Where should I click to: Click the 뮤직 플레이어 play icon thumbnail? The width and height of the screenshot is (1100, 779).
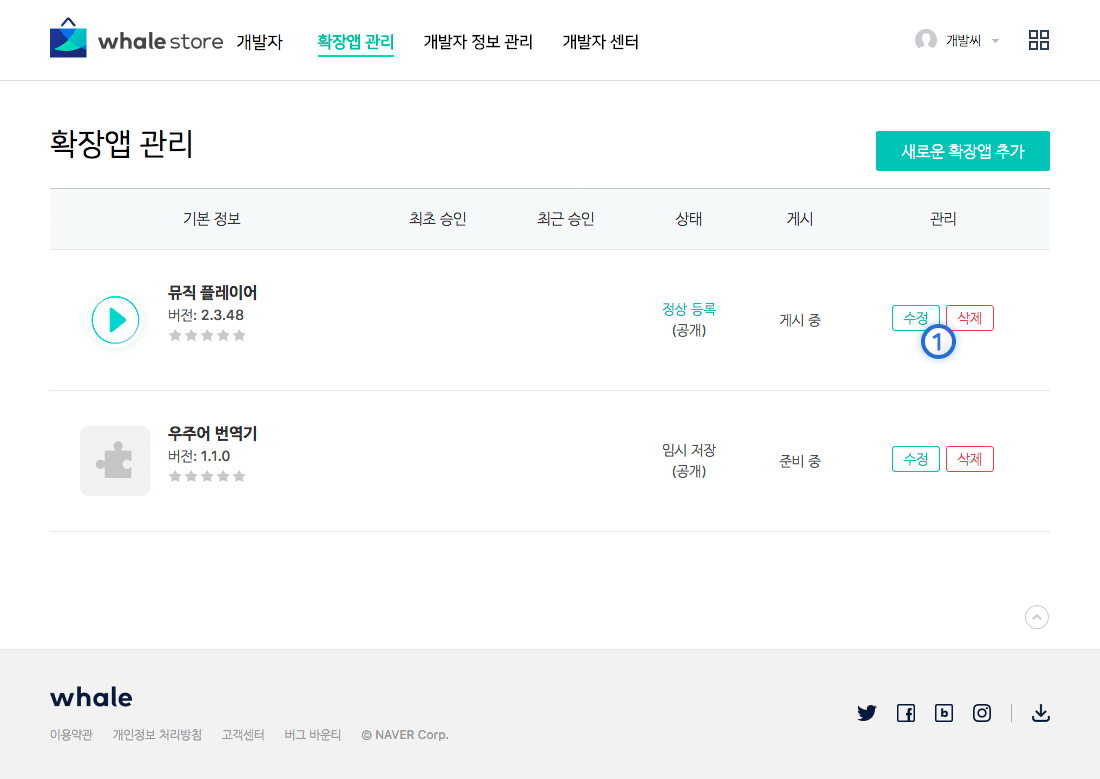pyautogui.click(x=116, y=320)
